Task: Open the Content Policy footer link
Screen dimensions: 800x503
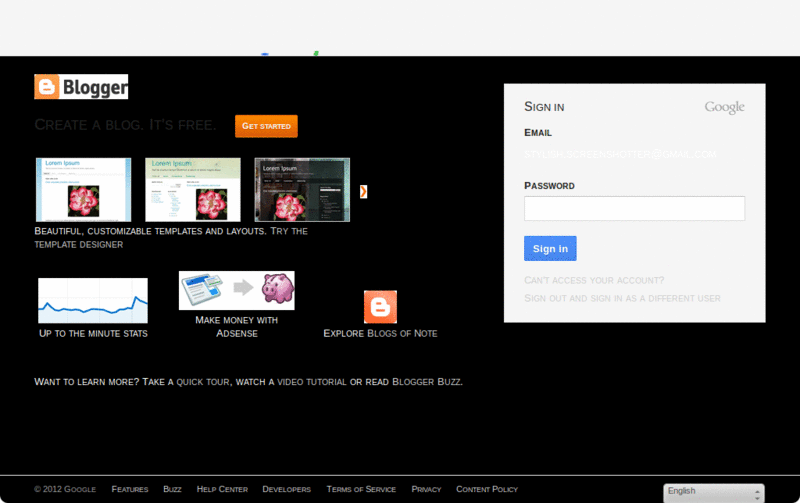Action: (x=487, y=489)
